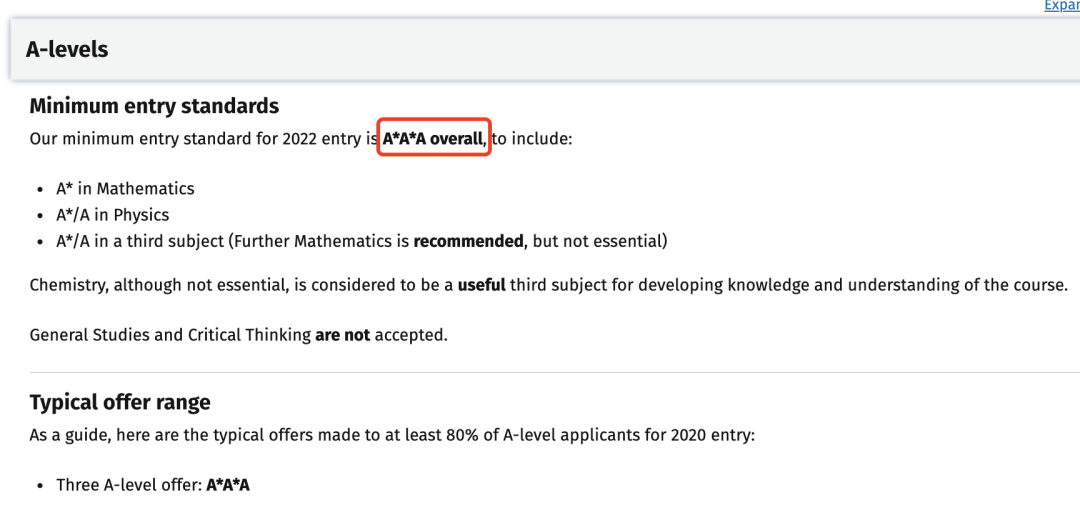Click the A* in Mathematics bullet

pos(125,189)
